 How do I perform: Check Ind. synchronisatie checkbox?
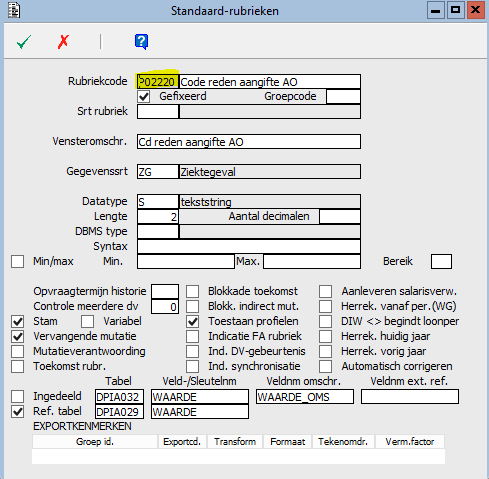[192, 367]
